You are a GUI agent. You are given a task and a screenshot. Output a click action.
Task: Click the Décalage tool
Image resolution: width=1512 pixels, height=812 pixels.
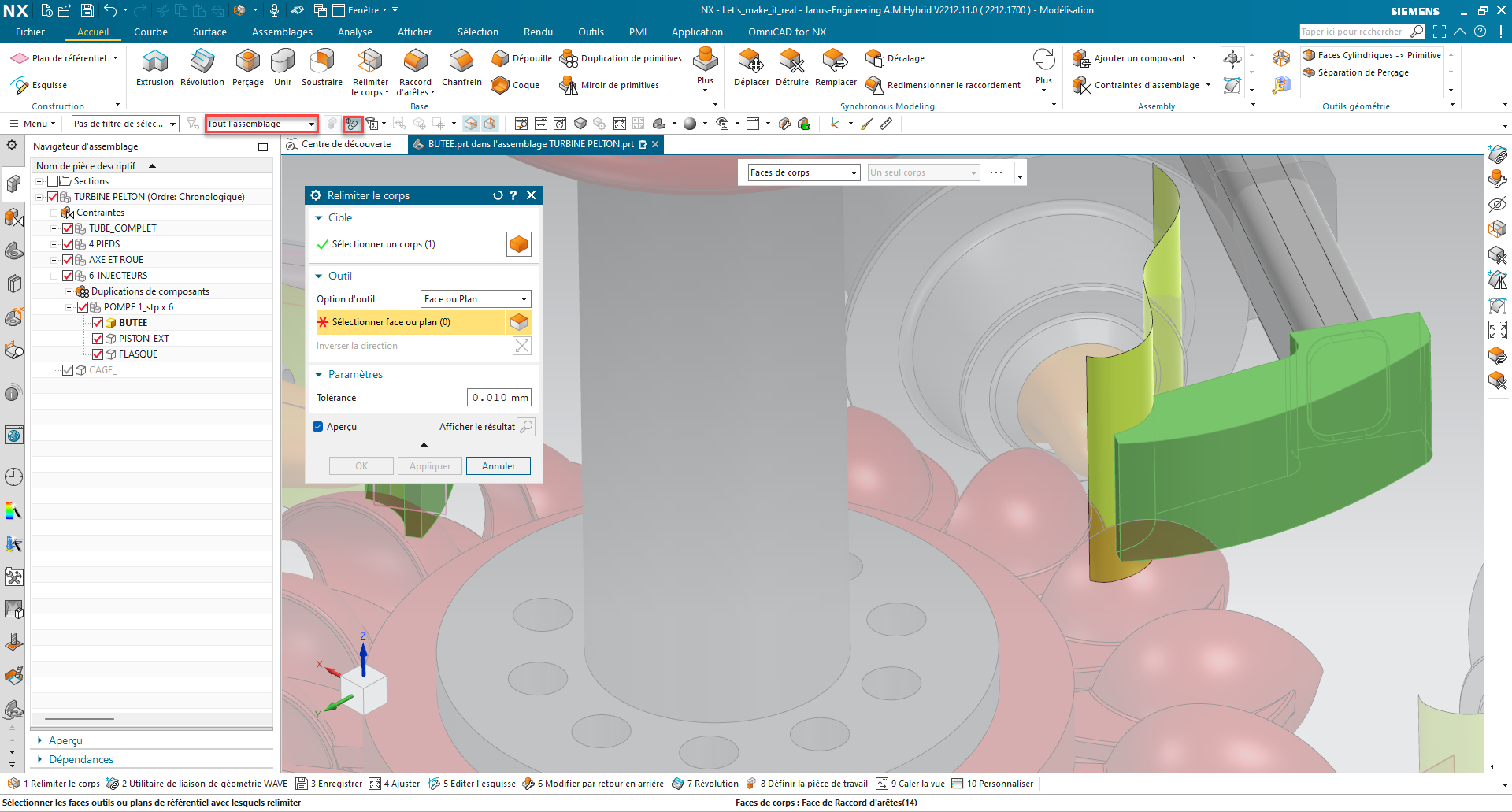pyautogui.click(x=895, y=58)
